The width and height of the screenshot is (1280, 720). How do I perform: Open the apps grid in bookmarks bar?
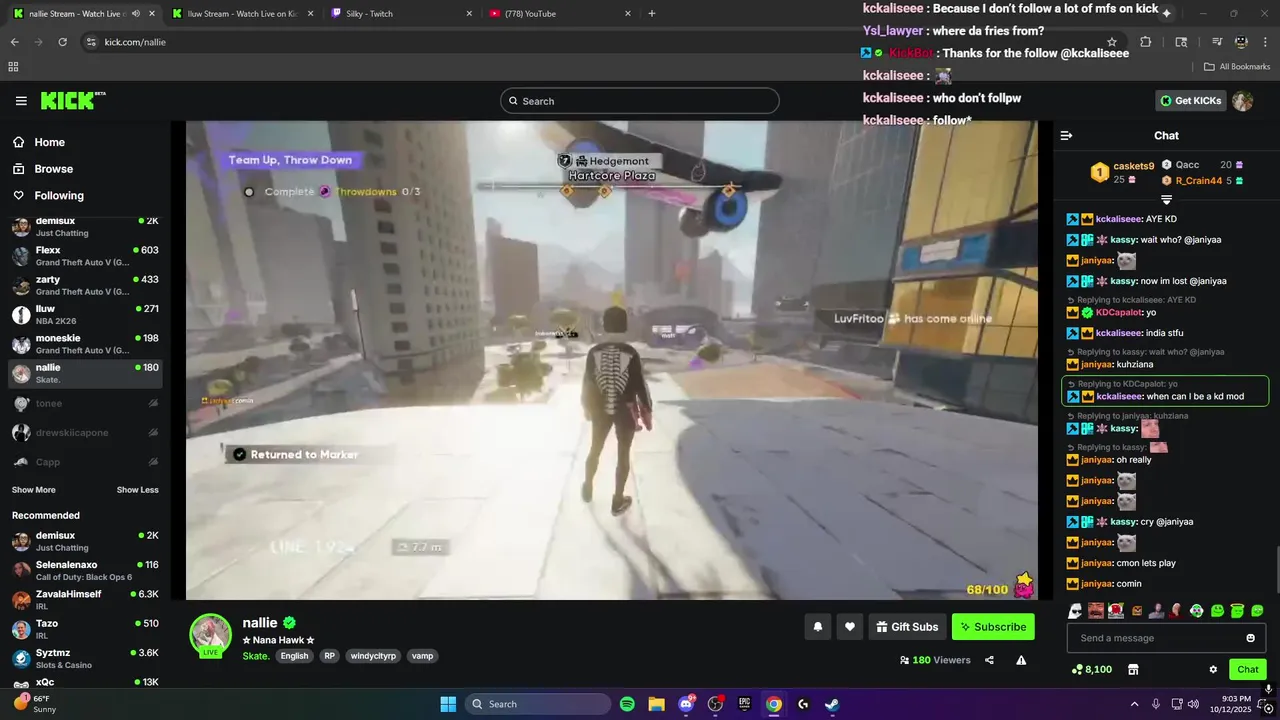13,67
